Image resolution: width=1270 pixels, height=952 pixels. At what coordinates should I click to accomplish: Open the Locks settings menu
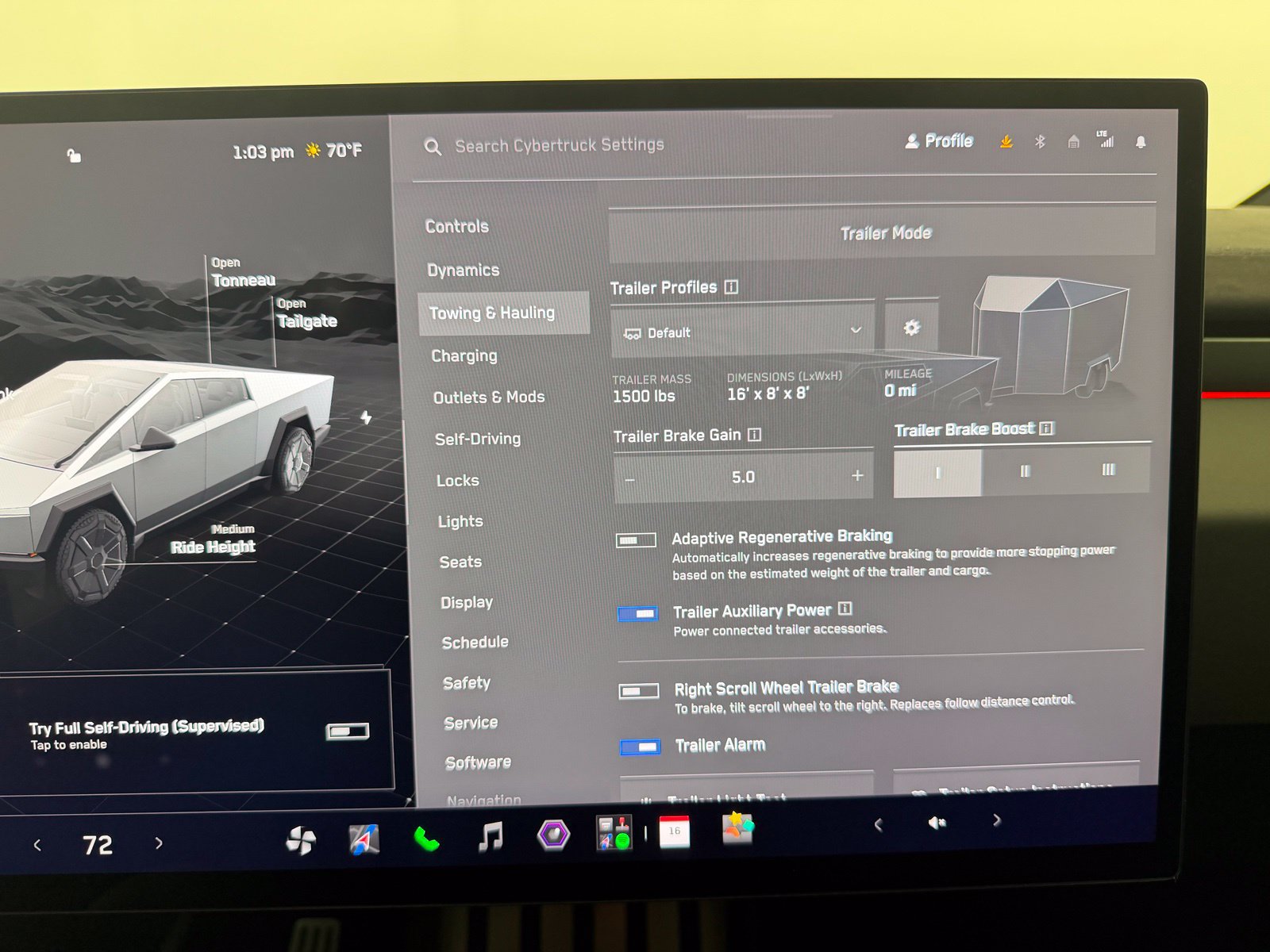click(x=458, y=480)
